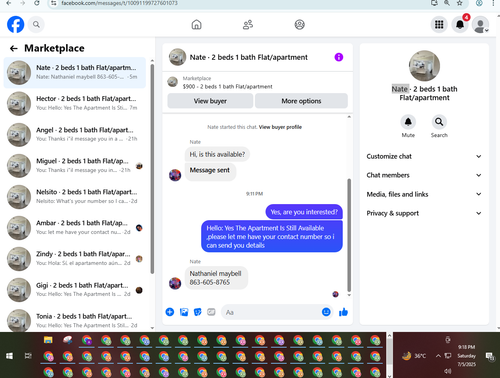Click the listing thumbnail in the right panel

pos(424,66)
